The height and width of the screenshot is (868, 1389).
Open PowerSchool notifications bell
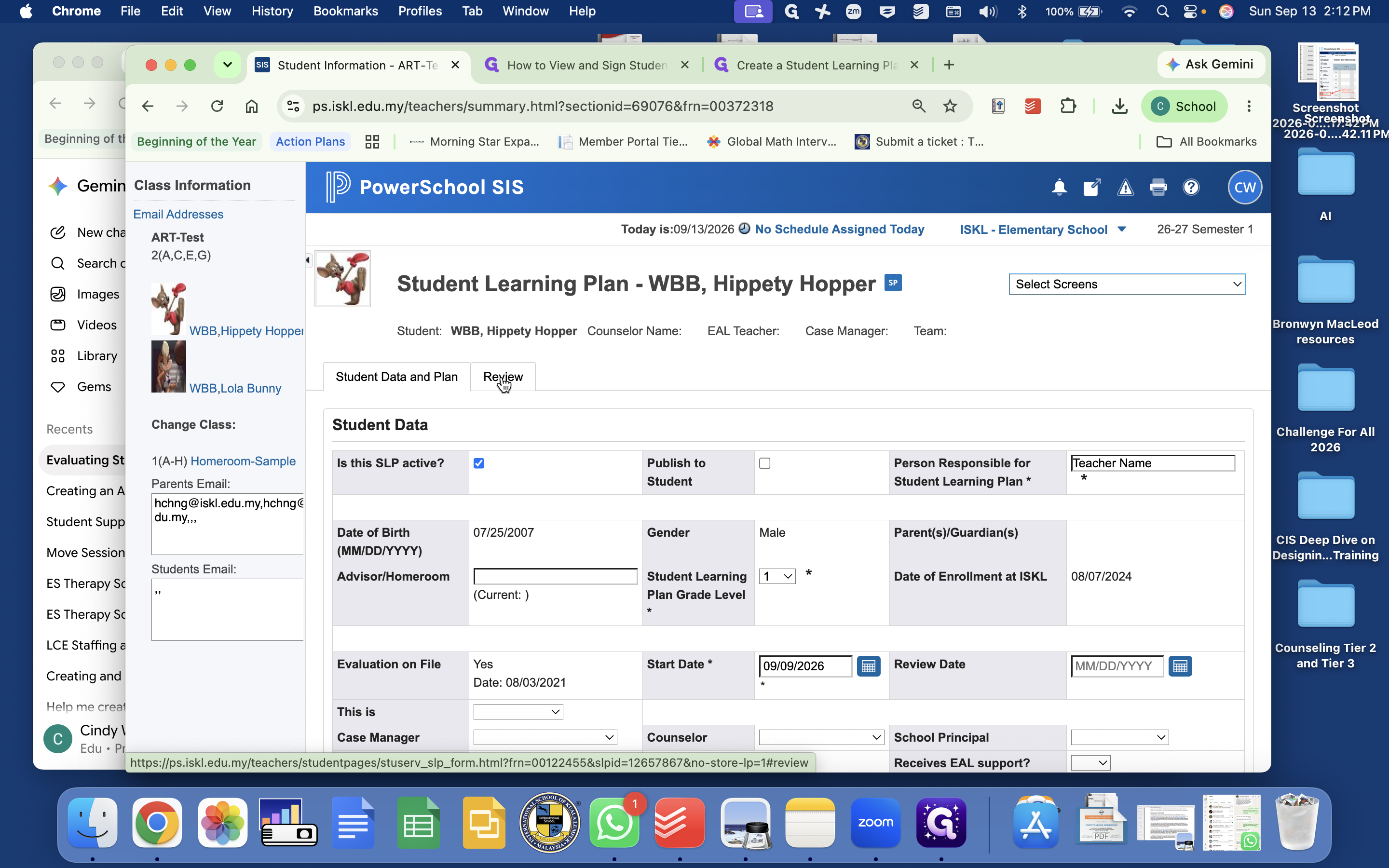click(1059, 187)
